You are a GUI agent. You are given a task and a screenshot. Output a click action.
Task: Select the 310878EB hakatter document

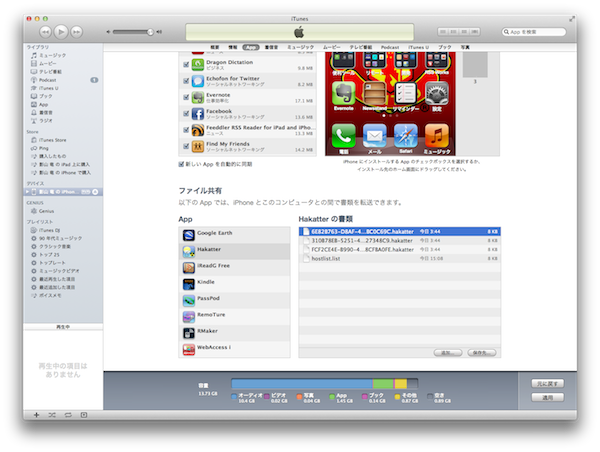point(399,241)
